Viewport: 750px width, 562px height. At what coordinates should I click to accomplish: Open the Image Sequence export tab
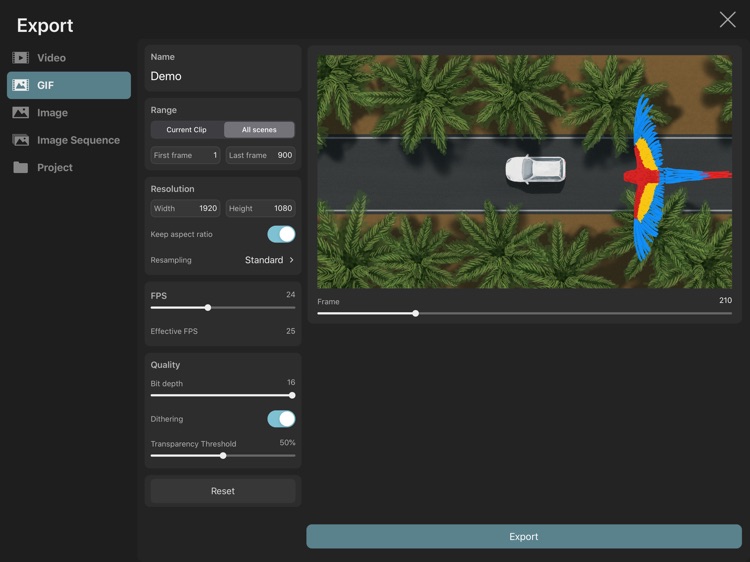pyautogui.click(x=78, y=140)
